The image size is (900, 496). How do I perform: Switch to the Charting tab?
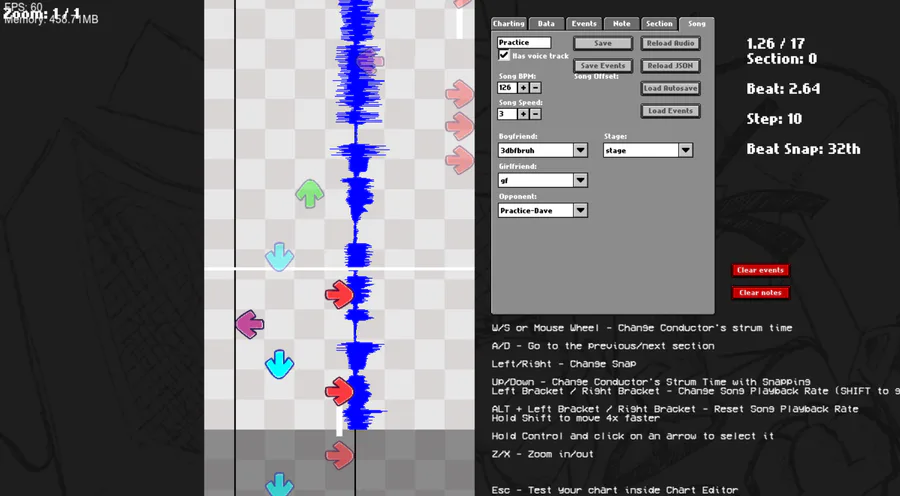pos(509,24)
